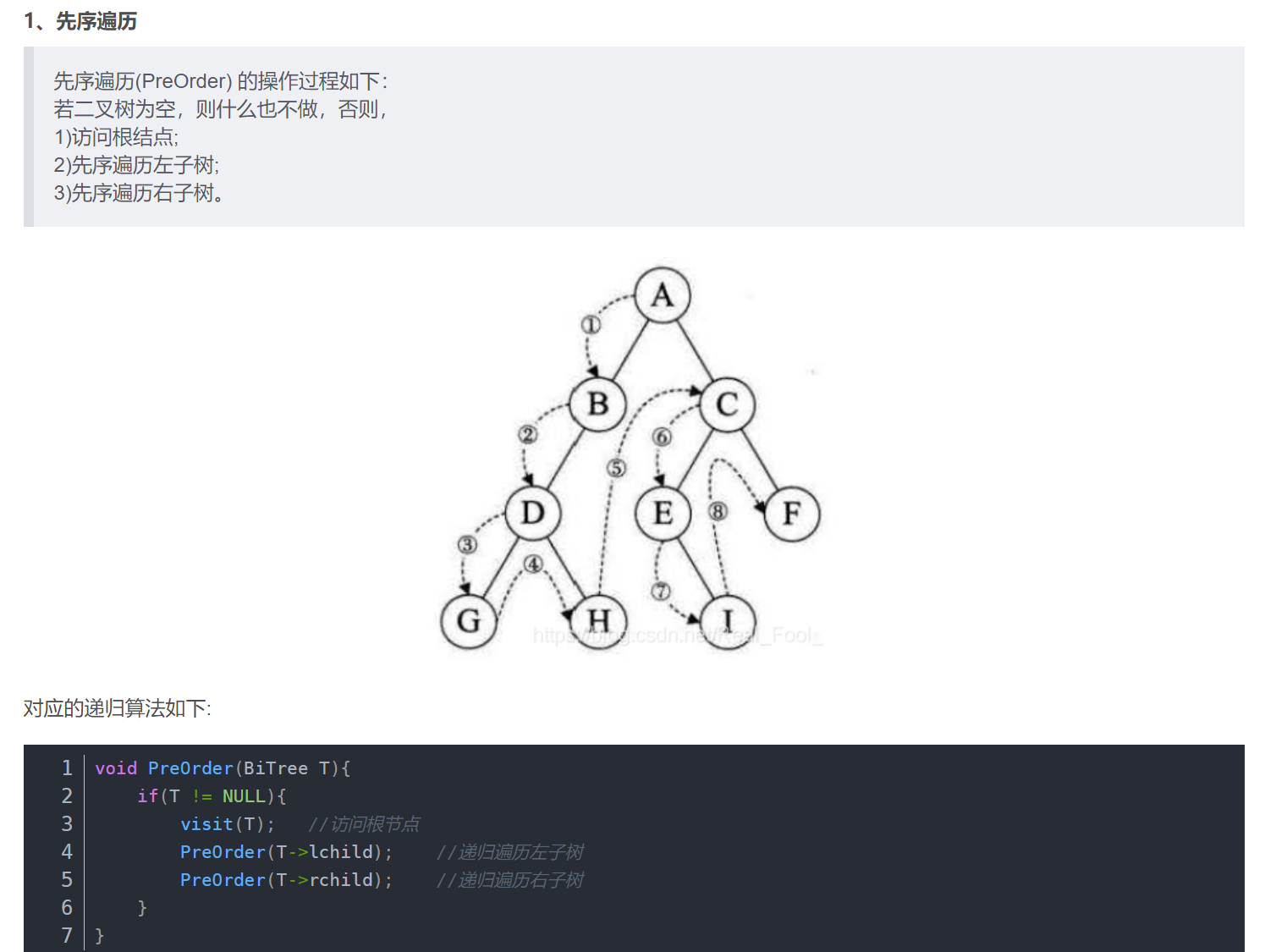The width and height of the screenshot is (1265, 952).
Task: Click line number 1 in code block
Action: pyautogui.click(x=67, y=768)
